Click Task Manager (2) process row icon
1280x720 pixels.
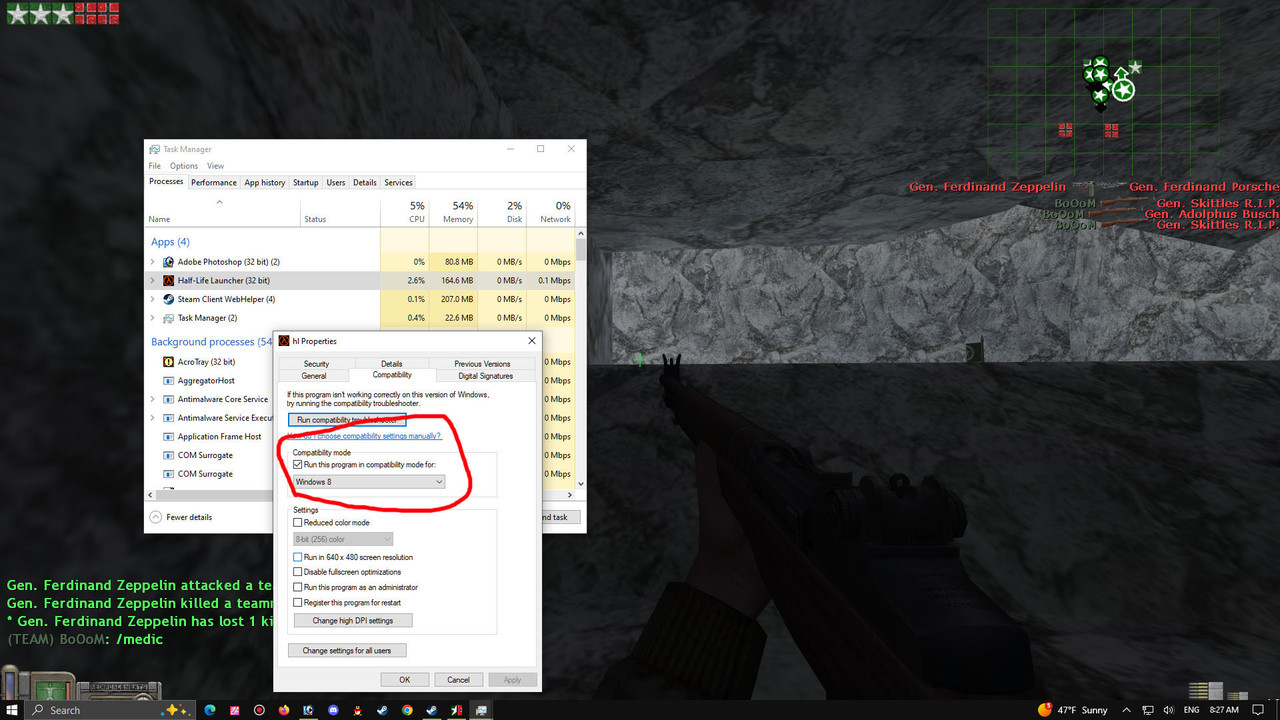[169, 318]
